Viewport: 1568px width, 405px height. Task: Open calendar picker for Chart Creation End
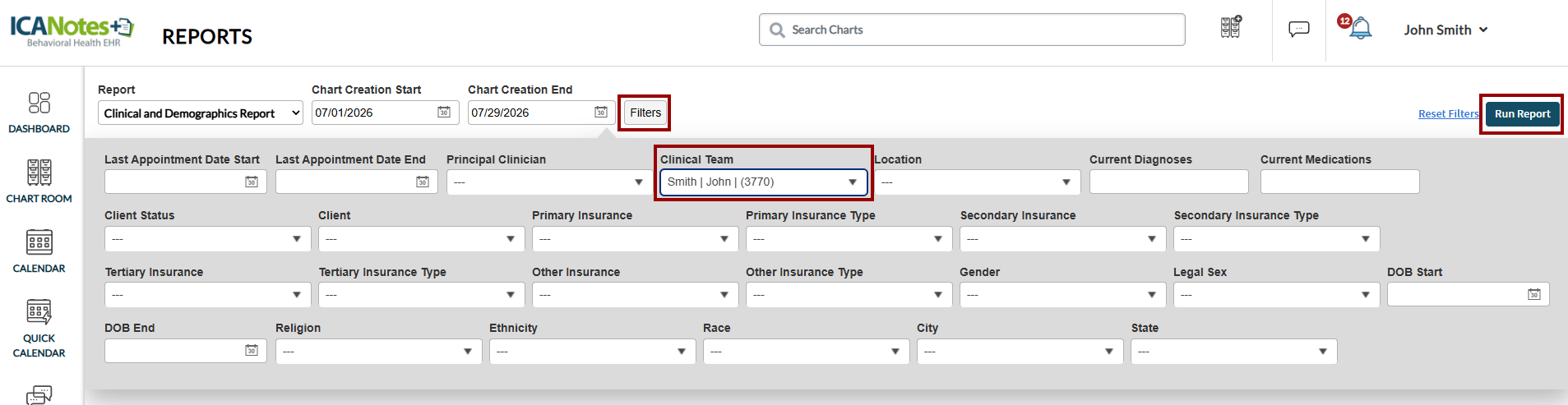pos(601,112)
